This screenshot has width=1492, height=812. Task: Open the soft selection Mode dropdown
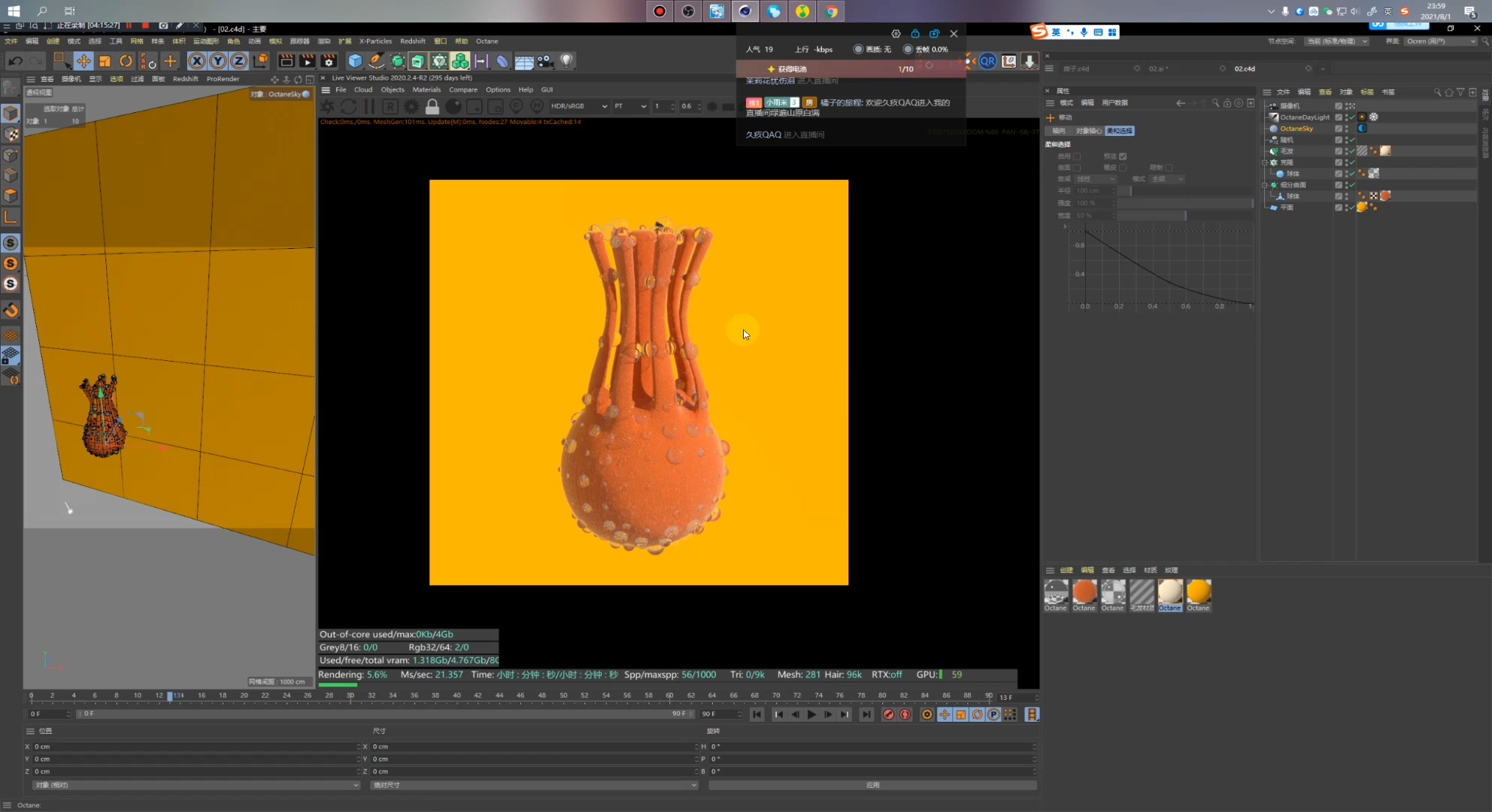[x=1166, y=179]
